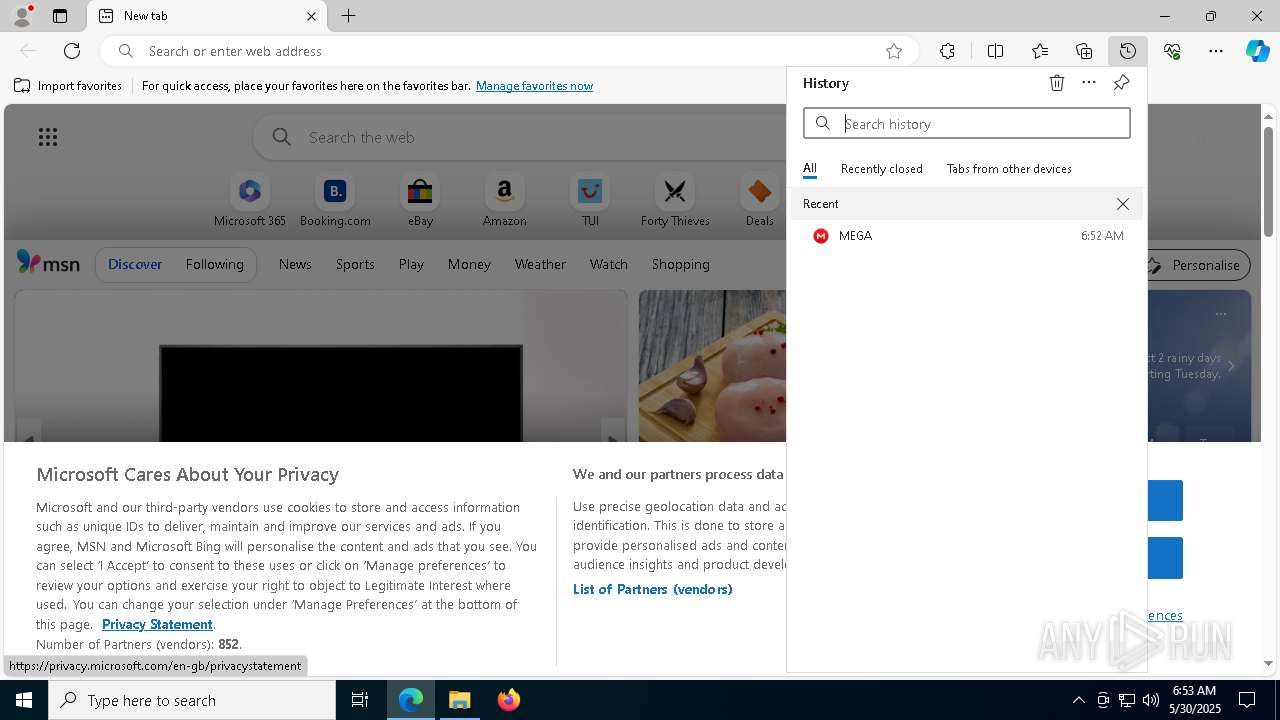Open List of Partners (vendors) link

[653, 589]
